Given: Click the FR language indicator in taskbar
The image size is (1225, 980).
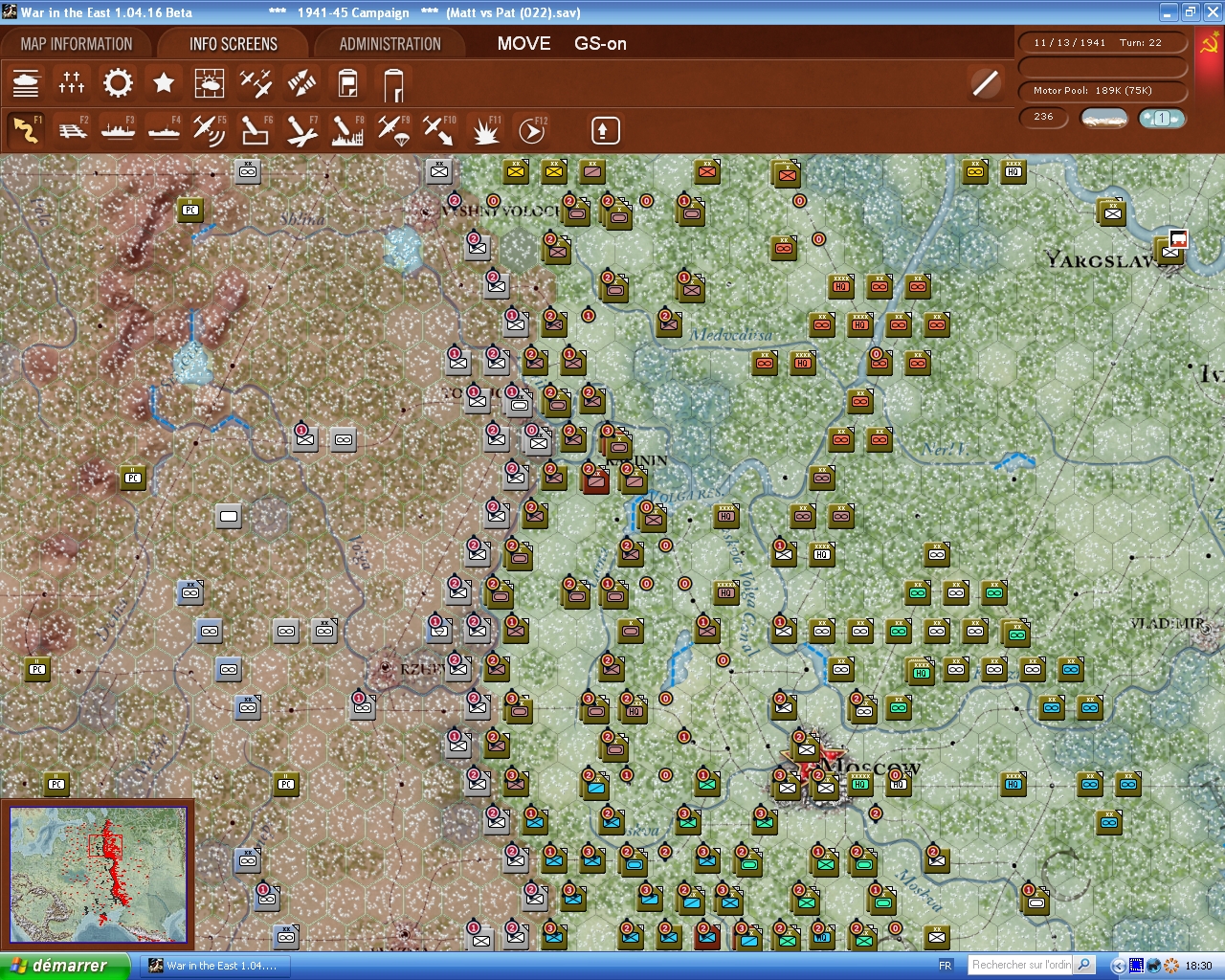Looking at the screenshot, I should click(x=946, y=966).
